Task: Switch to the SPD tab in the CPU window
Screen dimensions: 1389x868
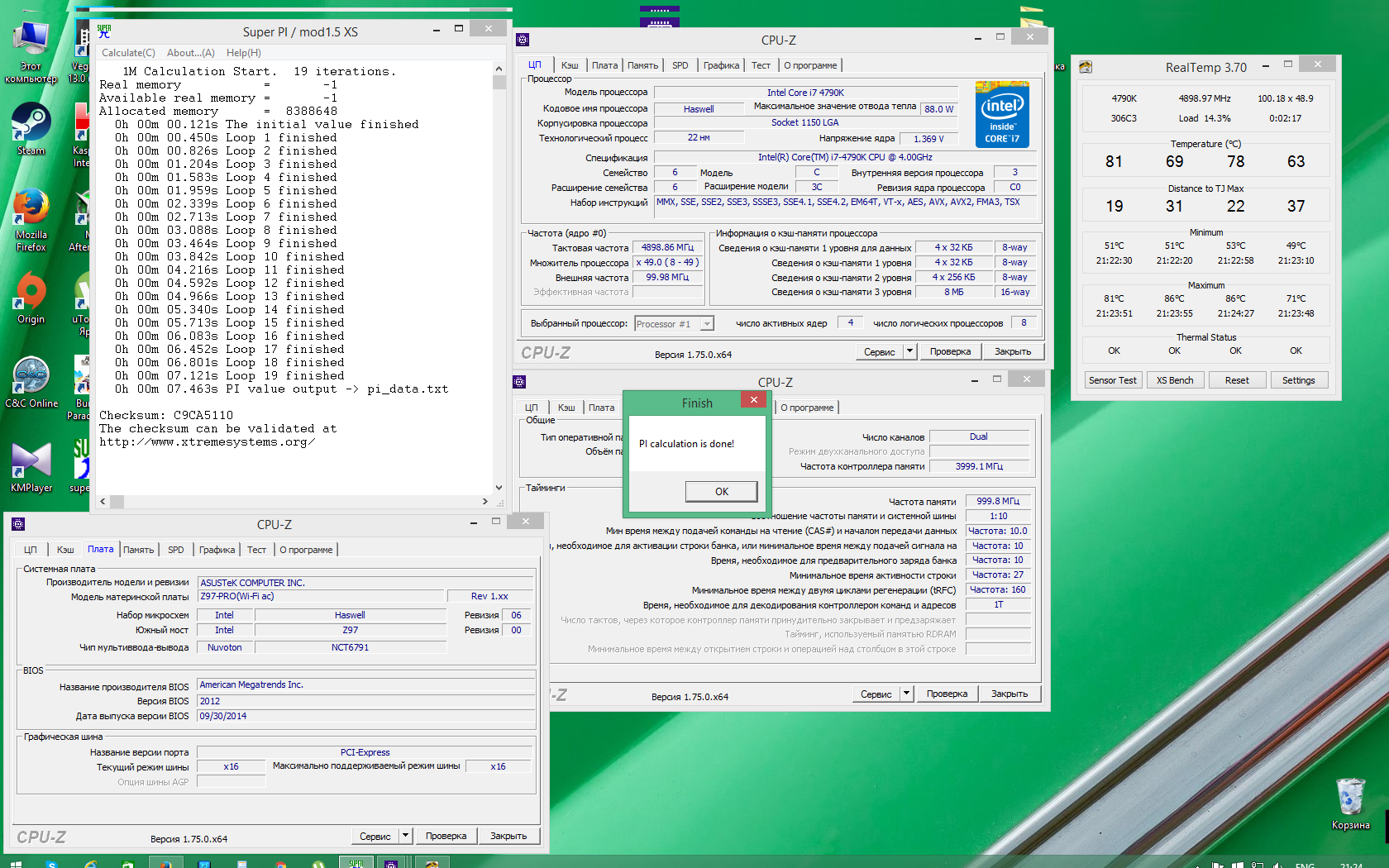Action: (x=680, y=65)
